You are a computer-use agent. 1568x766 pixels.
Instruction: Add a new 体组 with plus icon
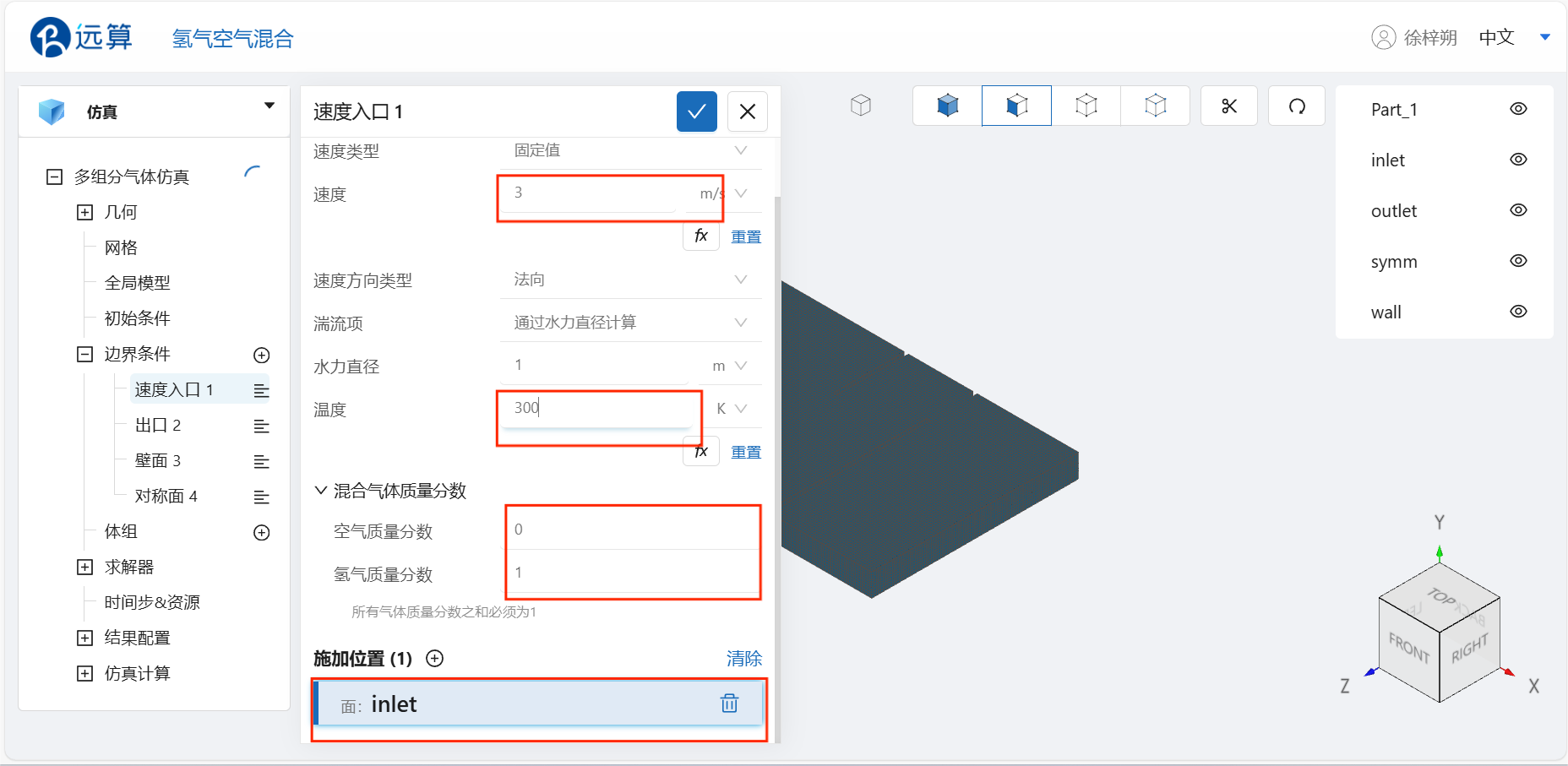click(262, 532)
